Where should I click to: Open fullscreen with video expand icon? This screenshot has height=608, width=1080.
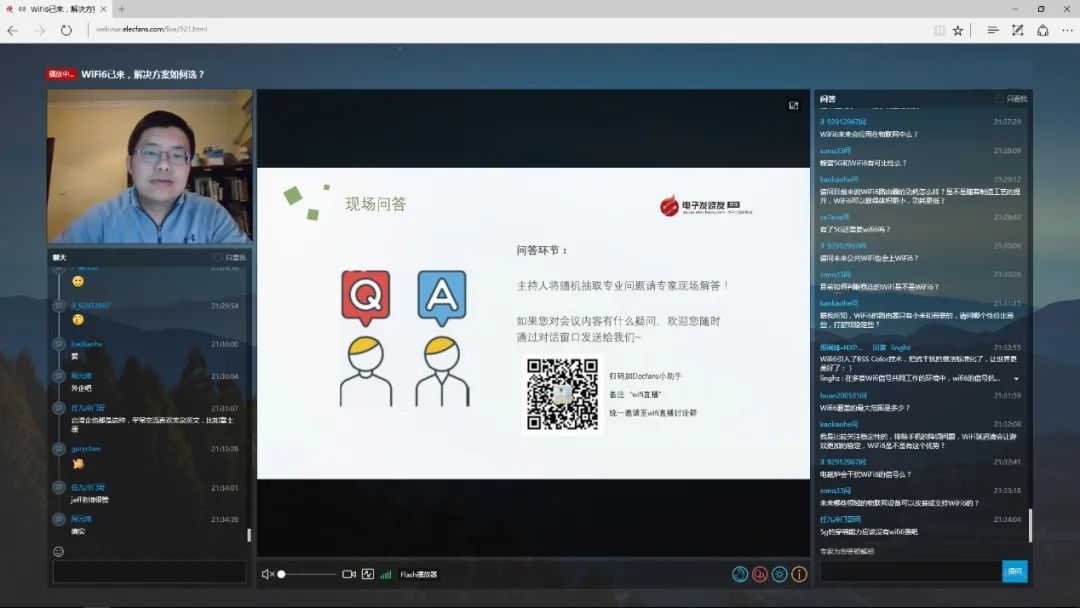click(x=795, y=104)
